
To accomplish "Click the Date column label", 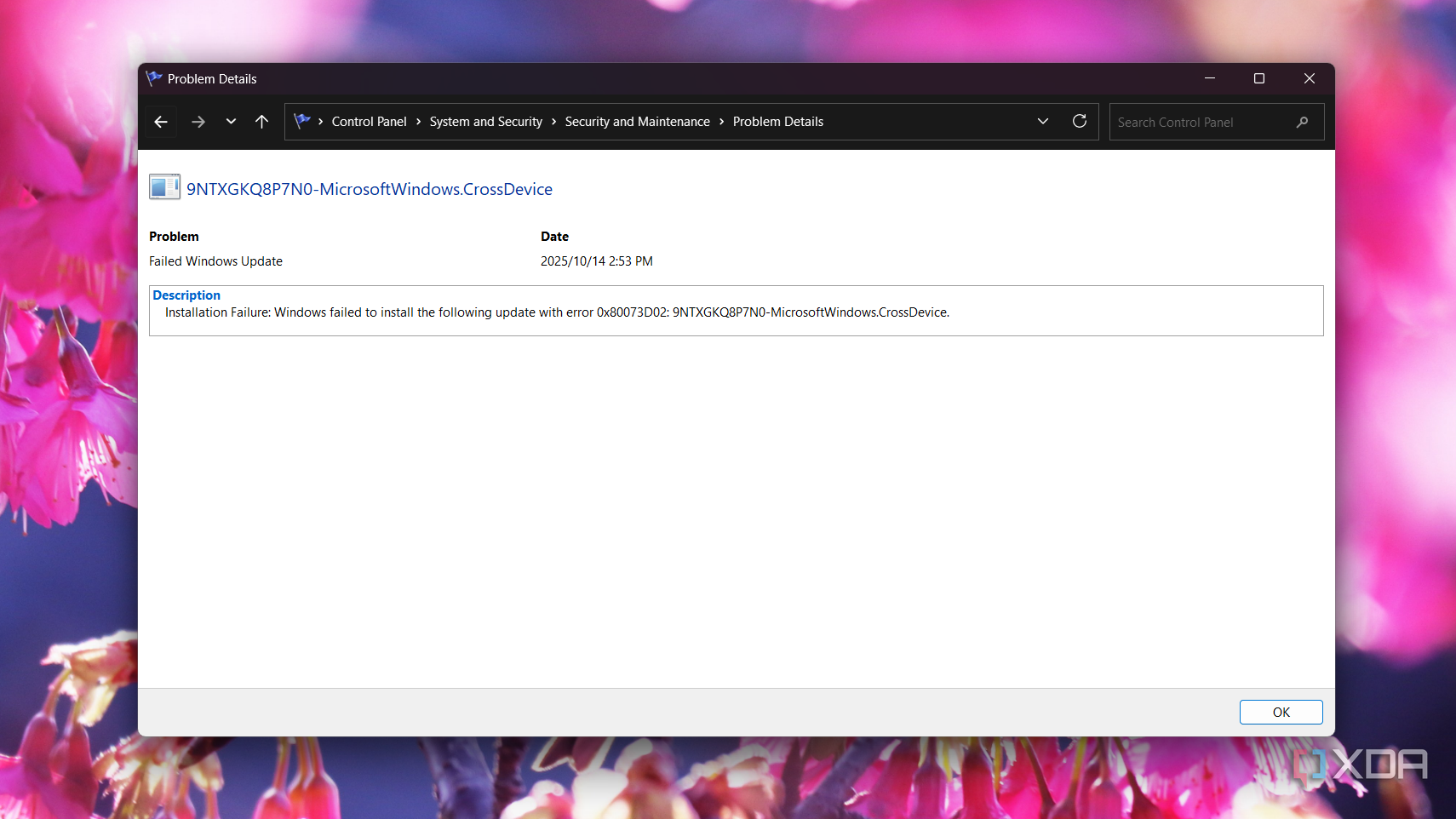I will [554, 237].
